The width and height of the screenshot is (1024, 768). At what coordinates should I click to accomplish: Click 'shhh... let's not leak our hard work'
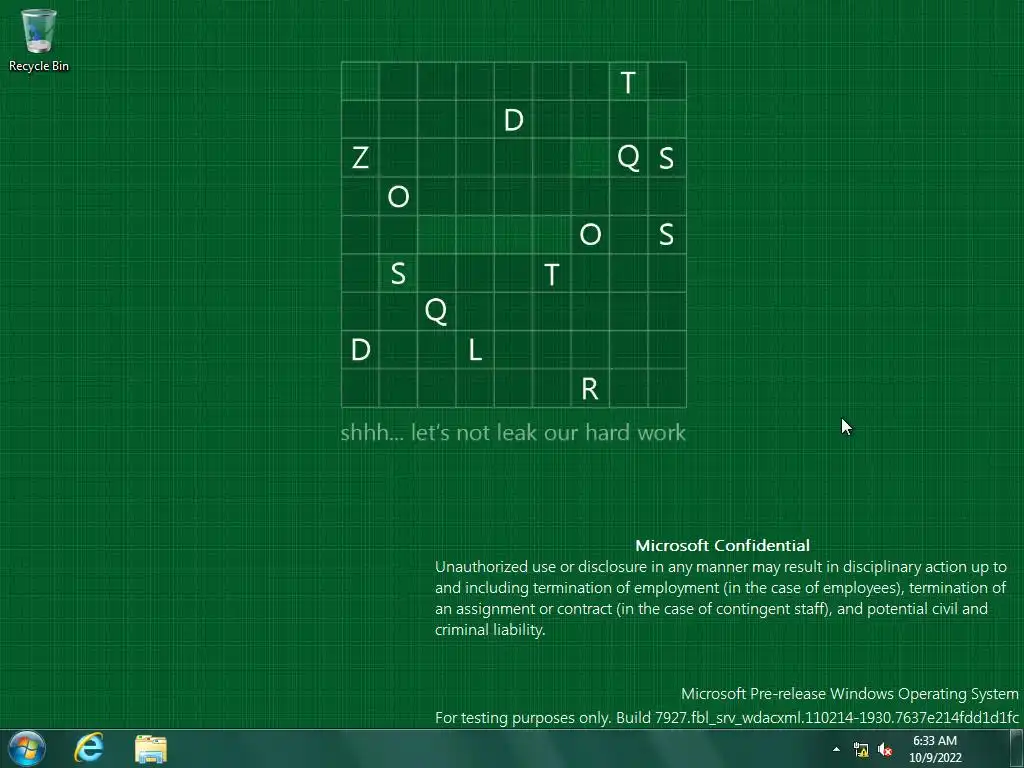tap(513, 432)
